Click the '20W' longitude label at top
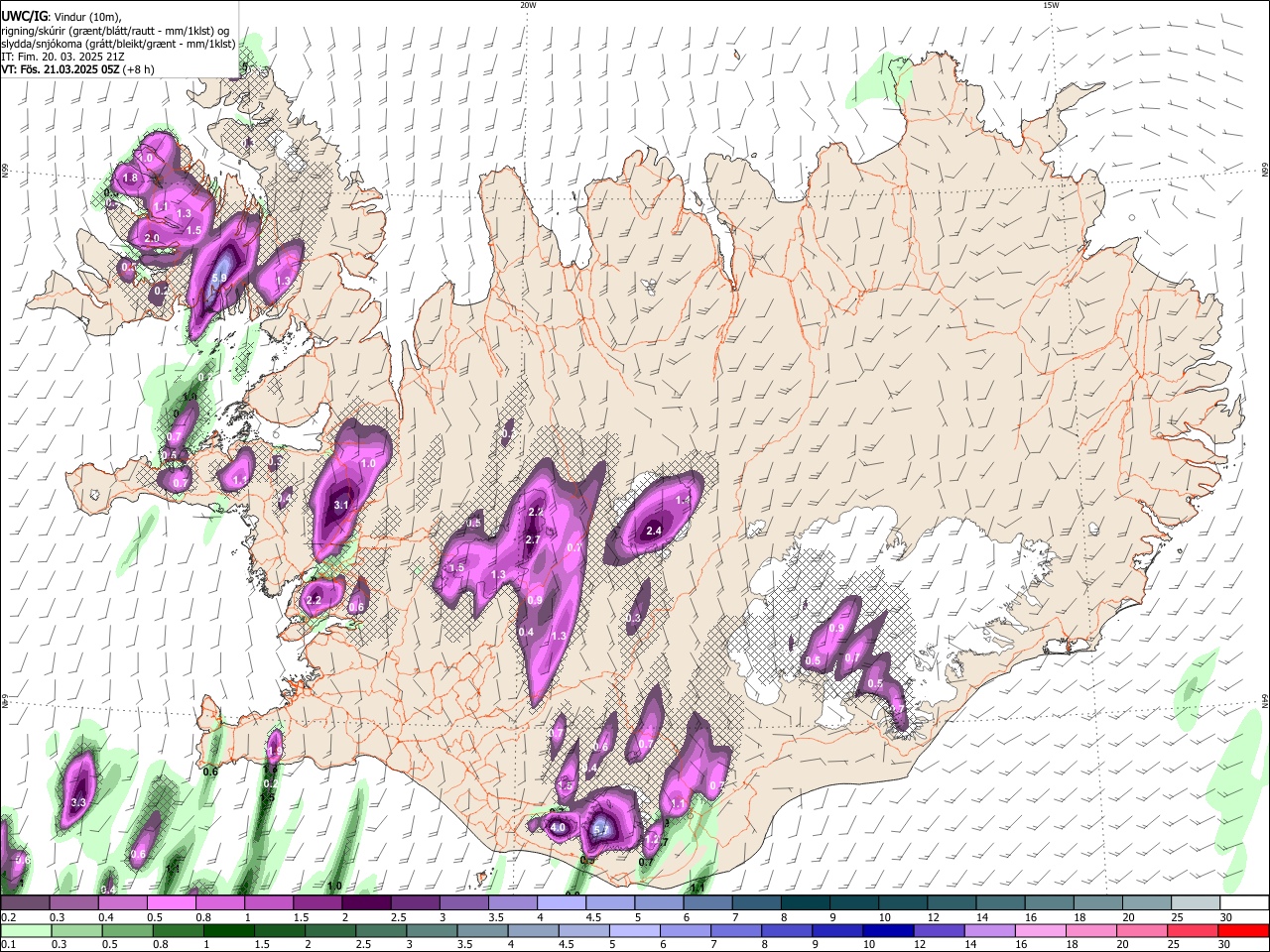The height and width of the screenshot is (952, 1270). [528, 5]
